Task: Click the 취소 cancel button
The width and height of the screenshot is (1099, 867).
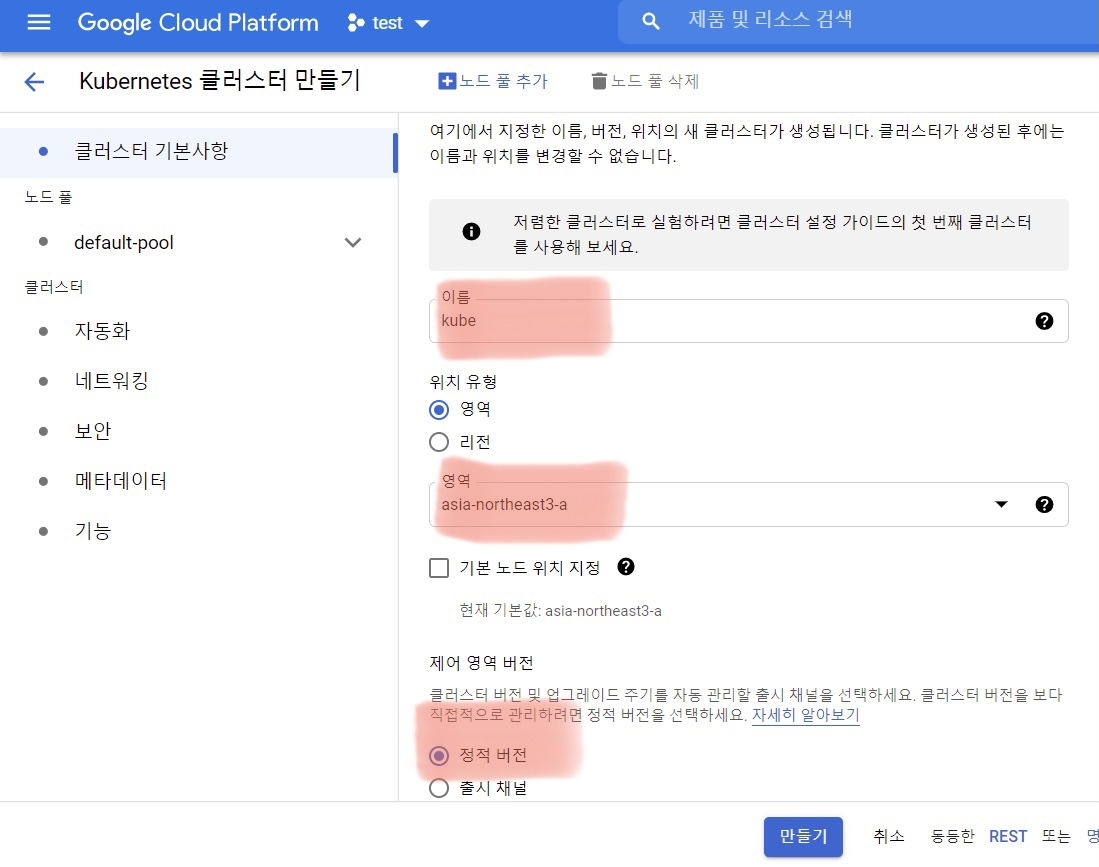Action: (889, 836)
